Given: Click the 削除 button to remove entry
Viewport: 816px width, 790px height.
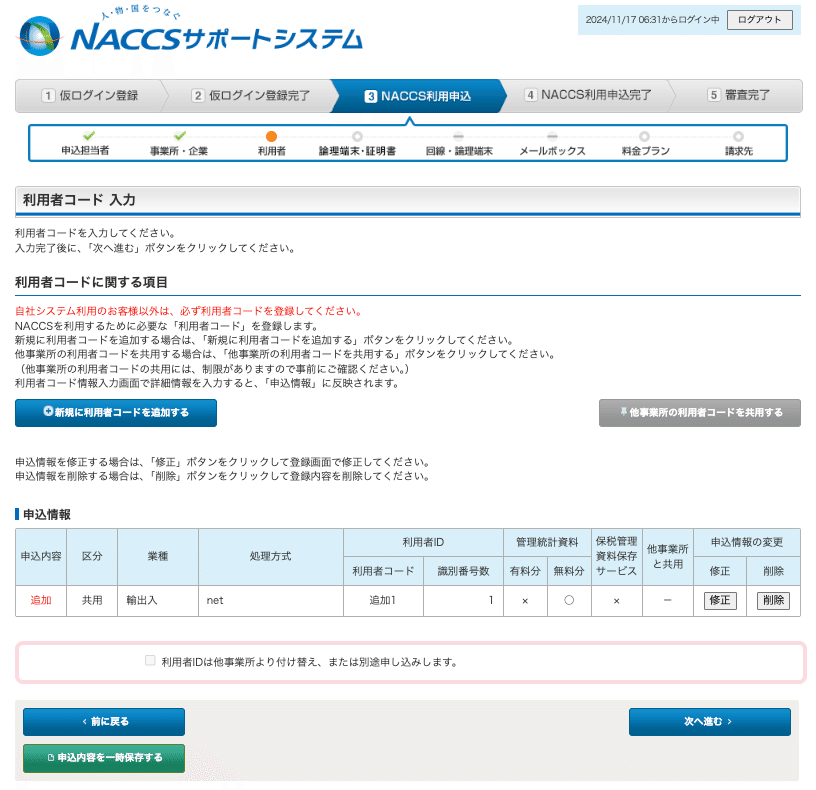Looking at the screenshot, I should click(772, 601).
